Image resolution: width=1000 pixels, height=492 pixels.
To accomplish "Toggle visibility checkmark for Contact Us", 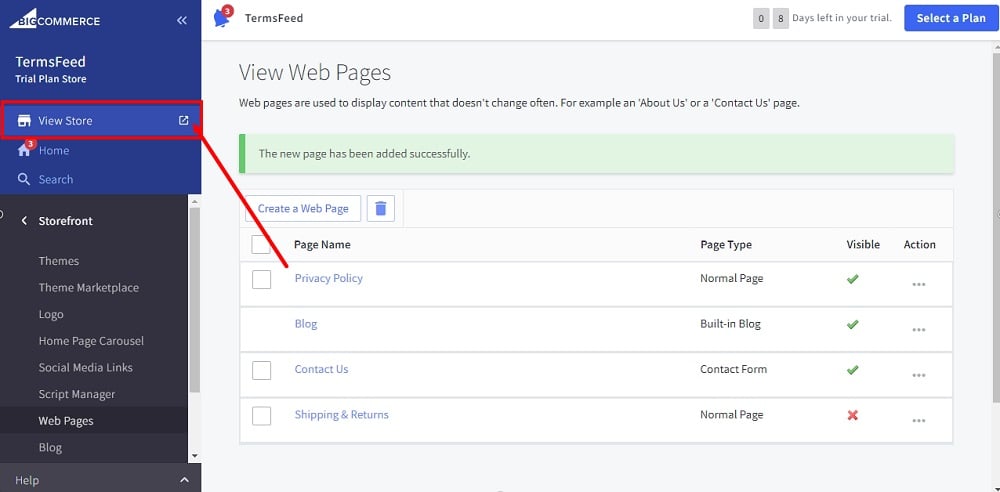I will click(852, 369).
